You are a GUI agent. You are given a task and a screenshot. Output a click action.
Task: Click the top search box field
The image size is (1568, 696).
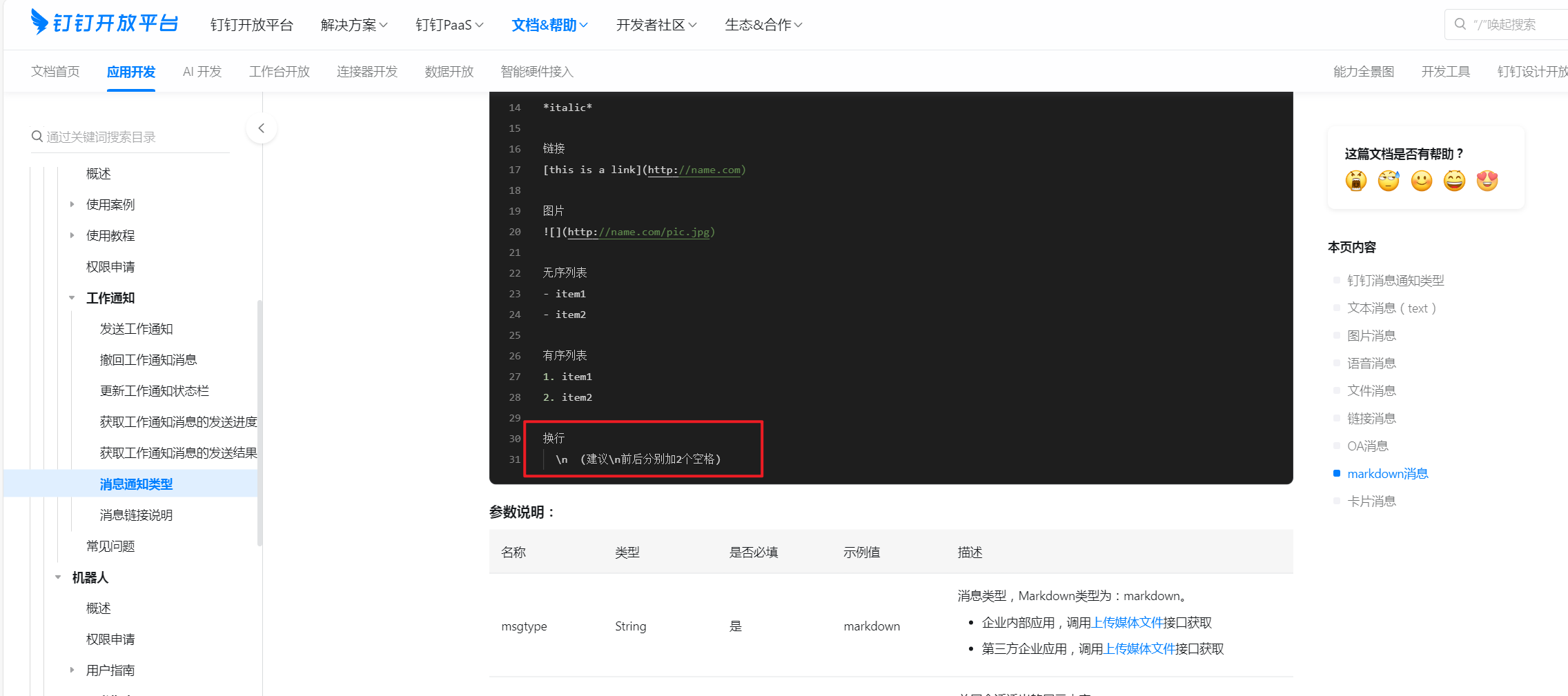(1506, 24)
